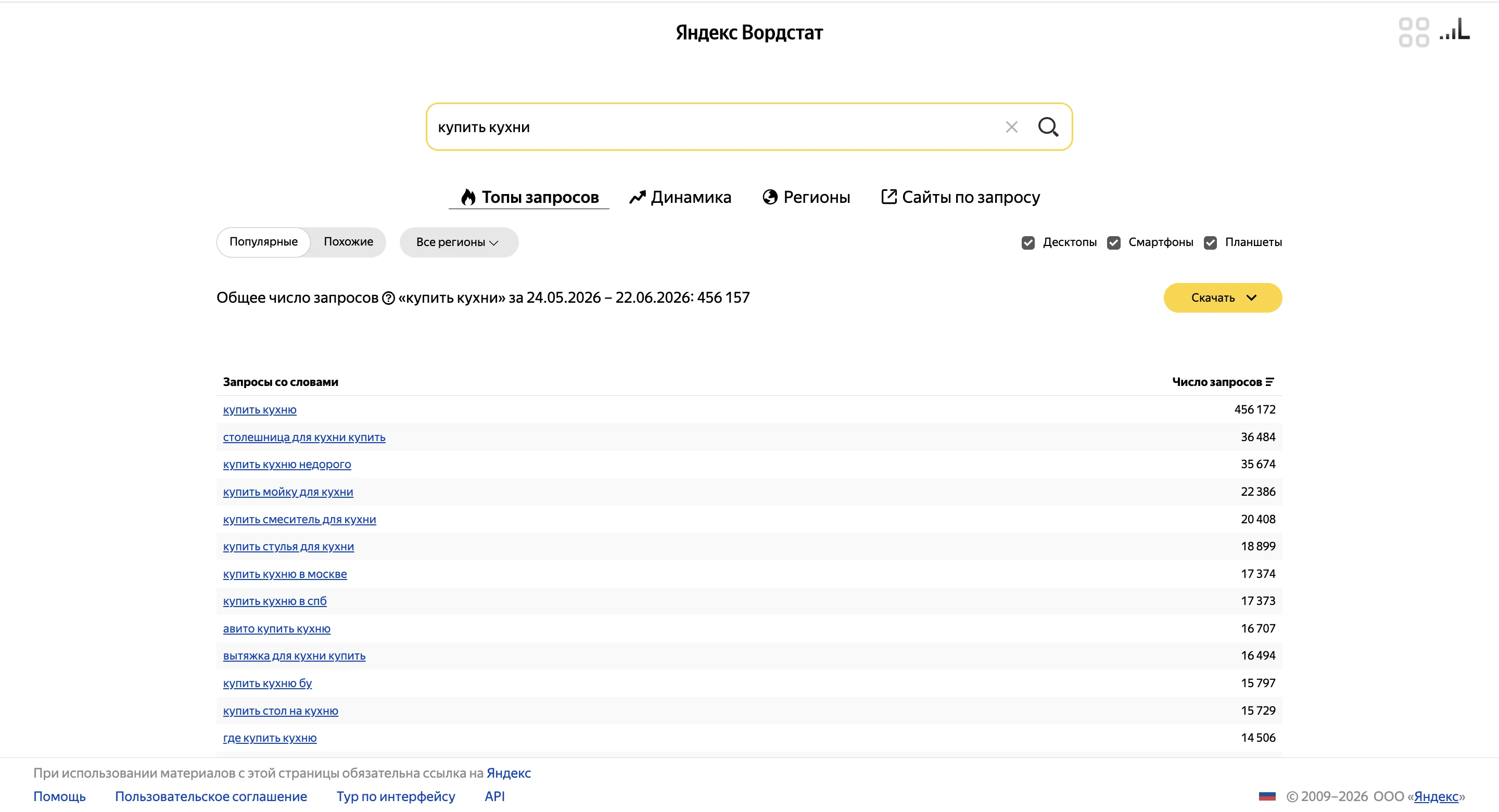1499x812 pixels.
Task: Open the где купить кухню link
Action: [x=270, y=738]
